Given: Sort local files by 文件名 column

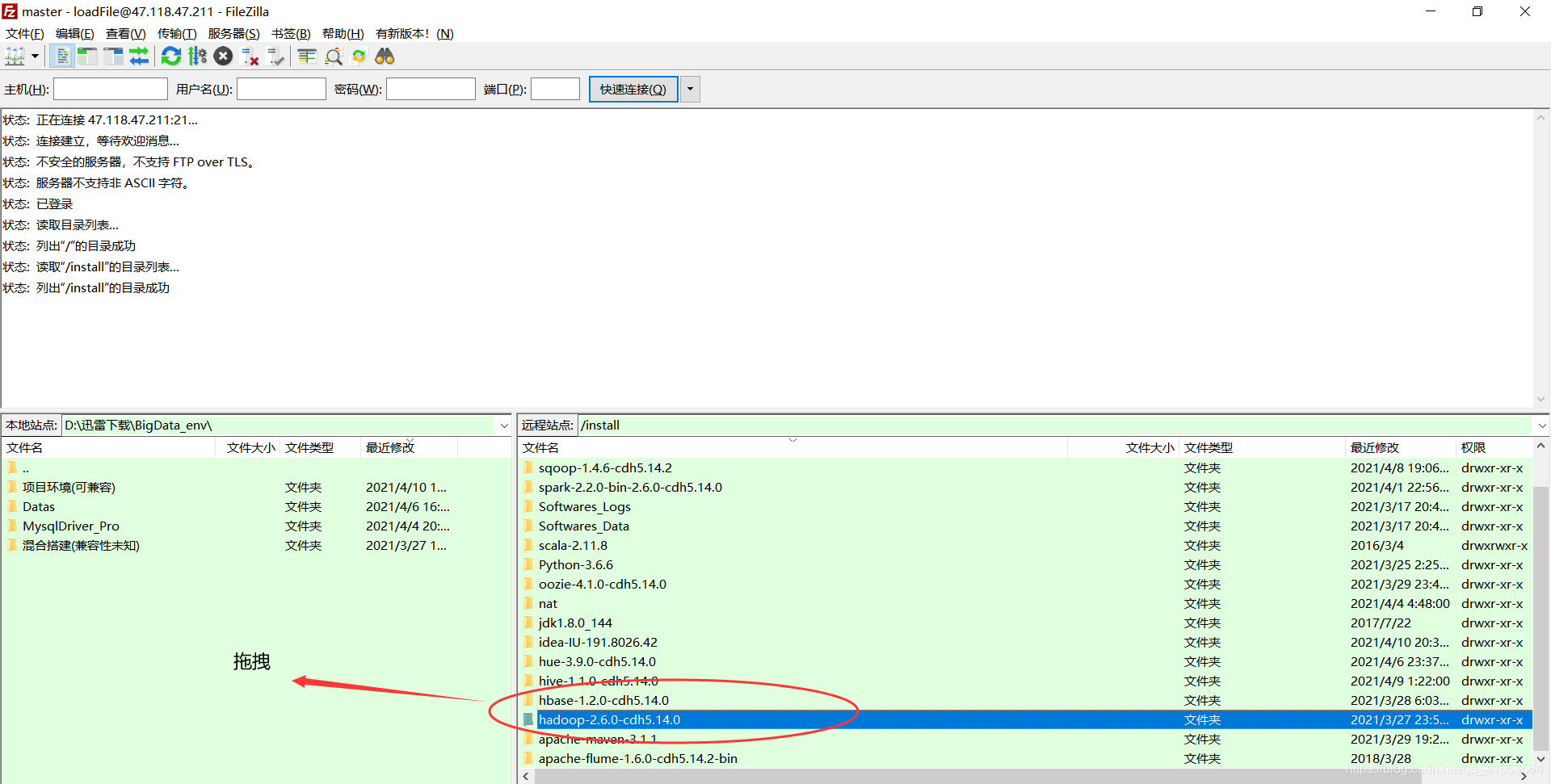Looking at the screenshot, I should 109,447.
